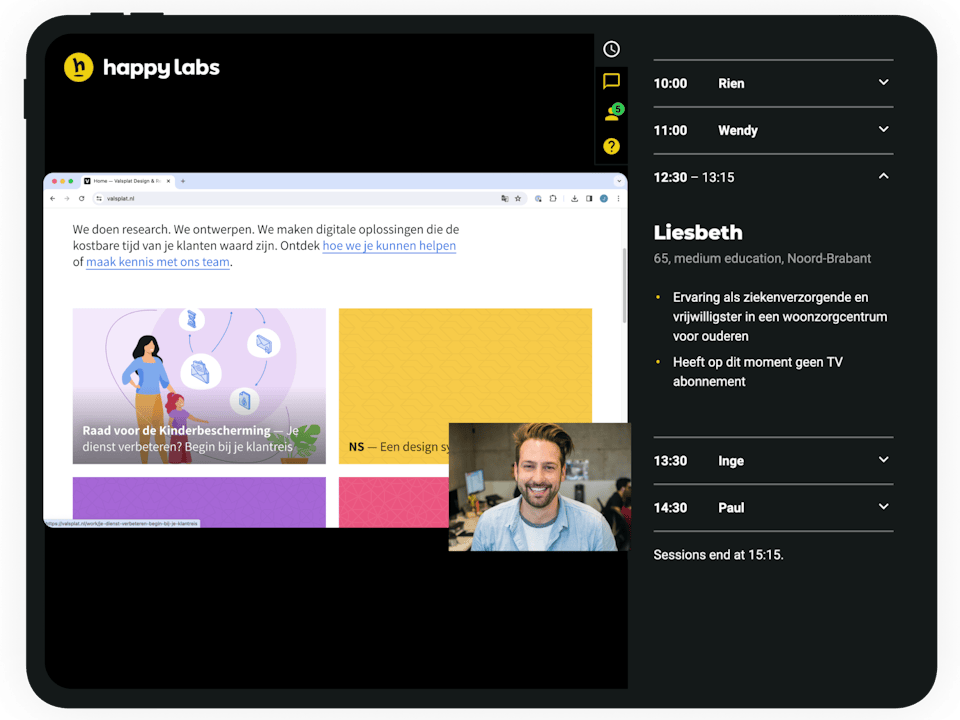Reload the valsplat.nl page
This screenshot has width=960, height=720.
tap(81, 198)
